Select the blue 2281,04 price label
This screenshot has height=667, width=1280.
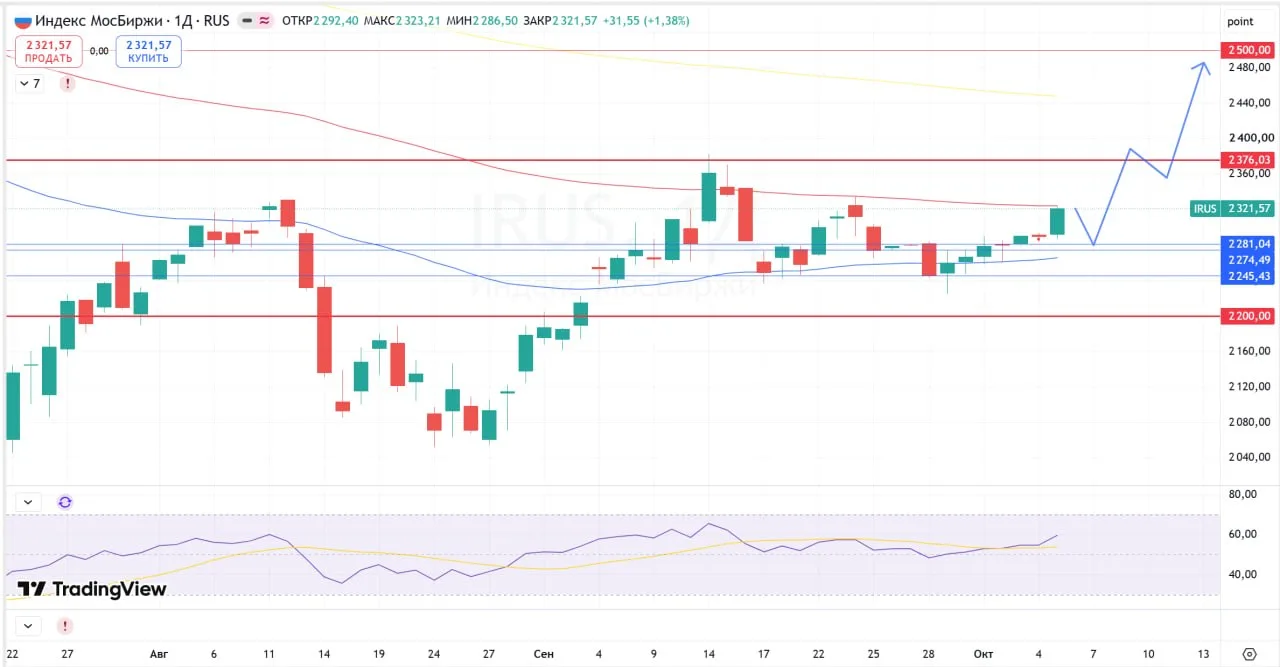click(x=1247, y=244)
